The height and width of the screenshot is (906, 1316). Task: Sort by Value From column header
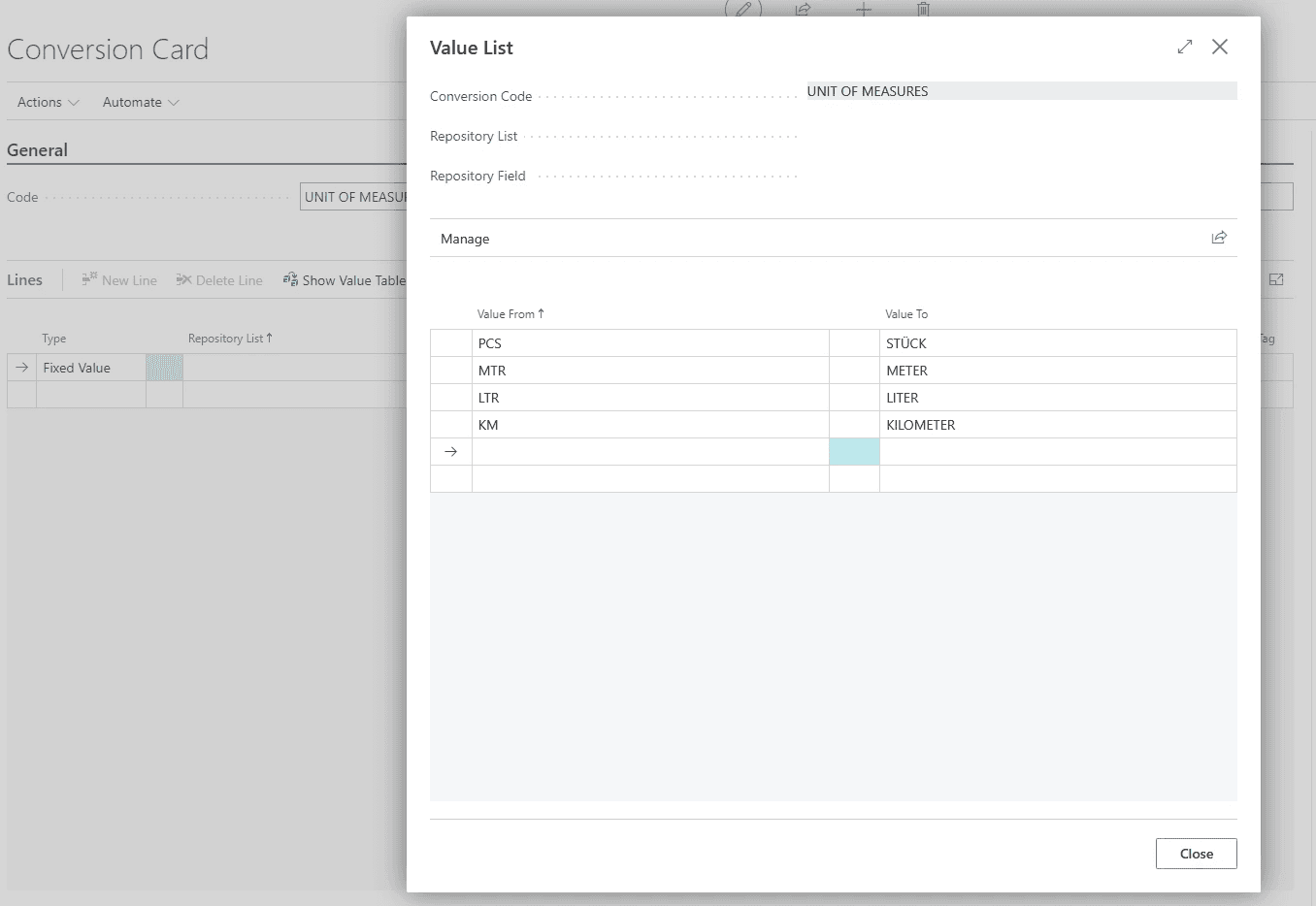(510, 314)
